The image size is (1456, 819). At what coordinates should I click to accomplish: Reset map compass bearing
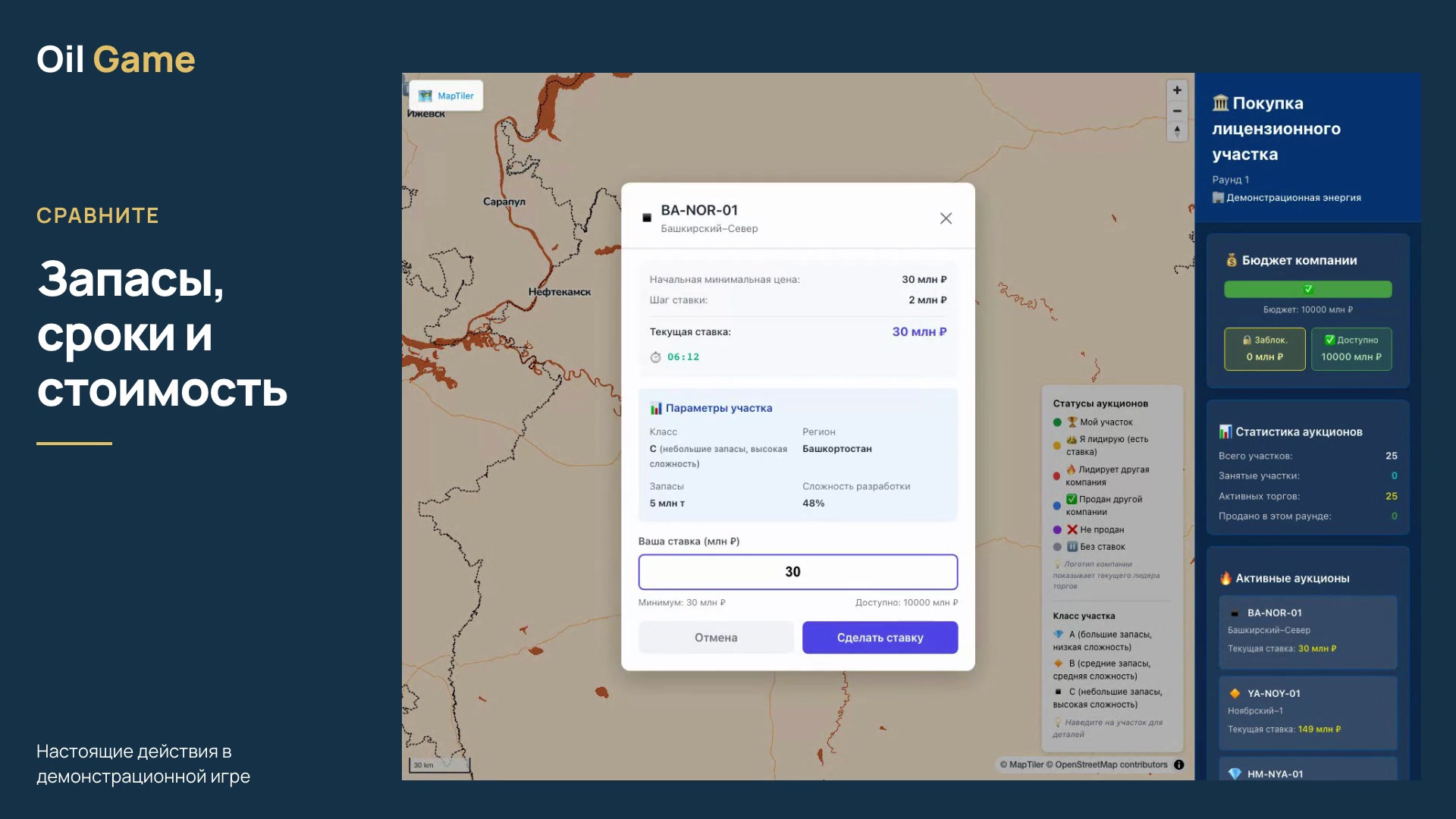pyautogui.click(x=1177, y=131)
